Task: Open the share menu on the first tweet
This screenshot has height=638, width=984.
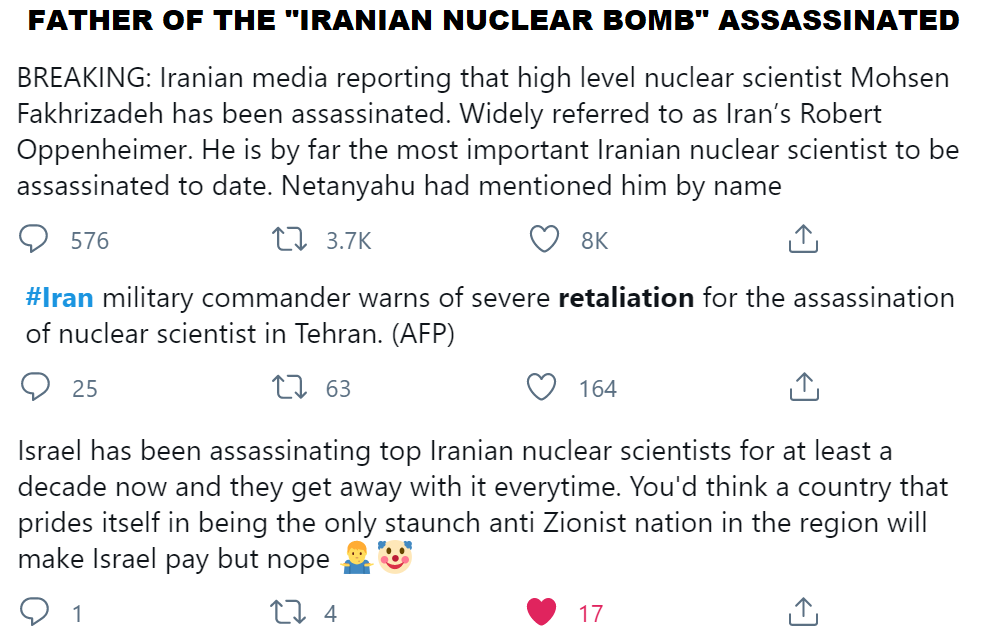Action: [x=803, y=239]
